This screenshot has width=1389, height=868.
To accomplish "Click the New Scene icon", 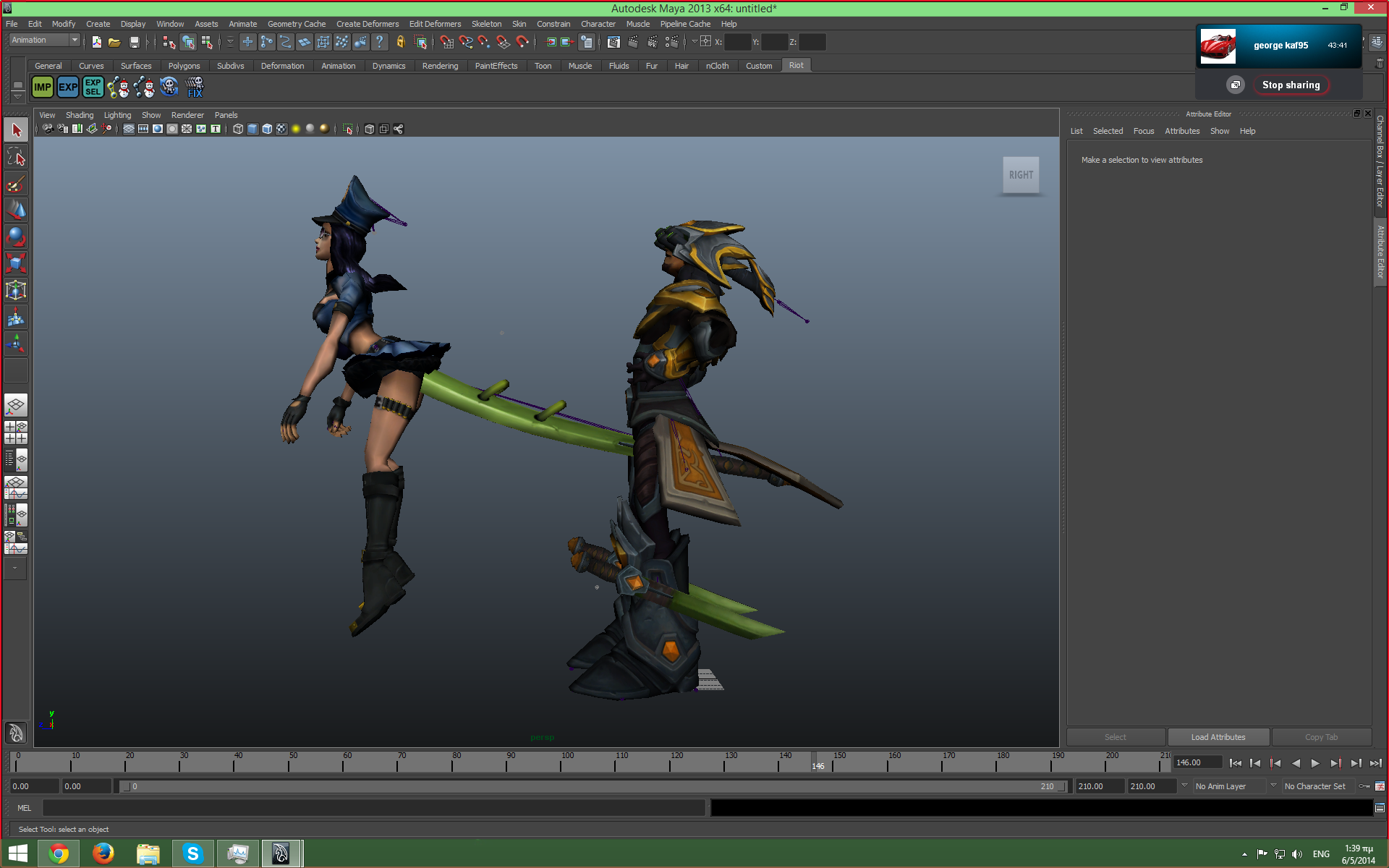I will (x=96, y=42).
